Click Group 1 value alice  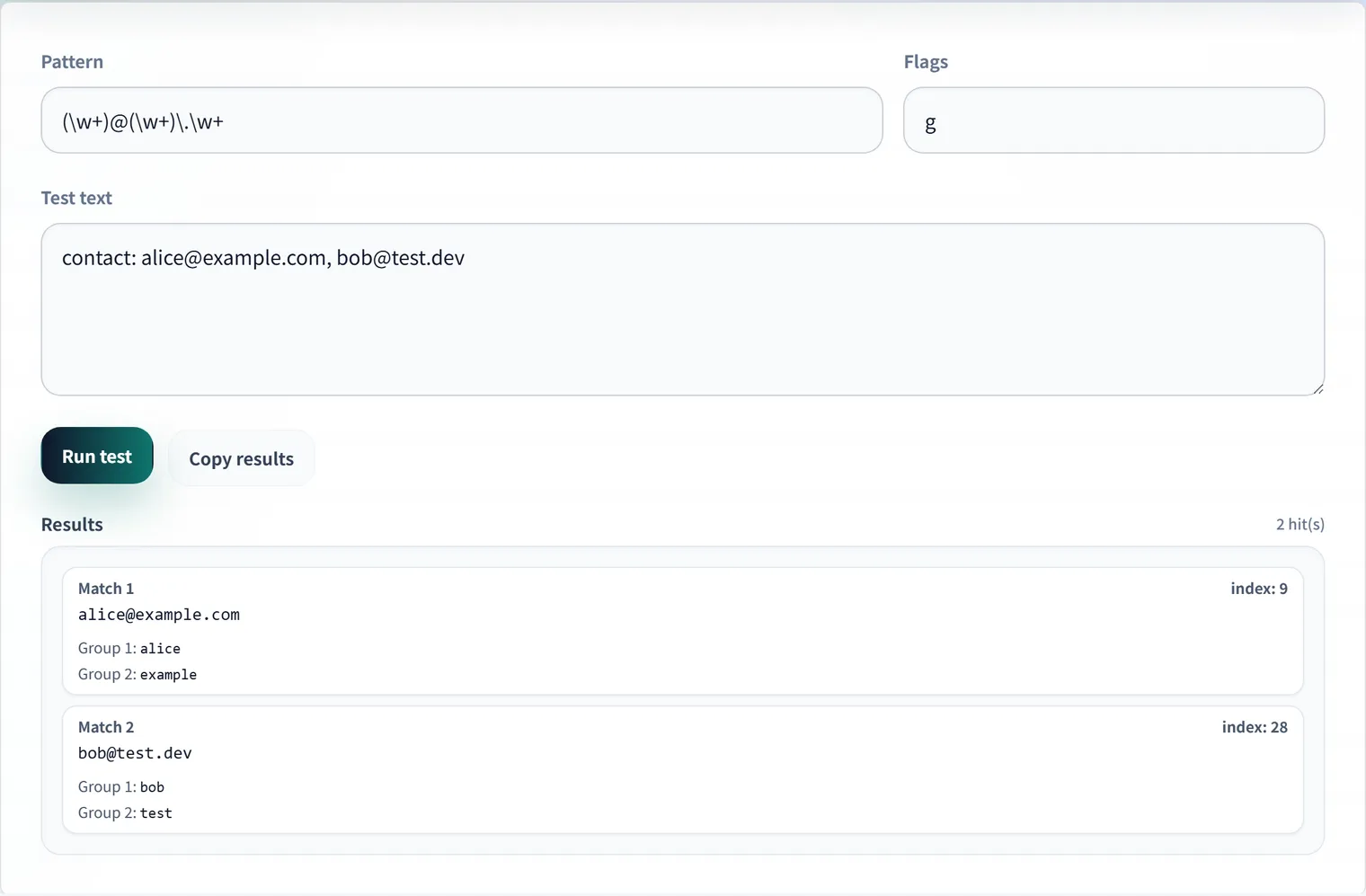tap(160, 648)
